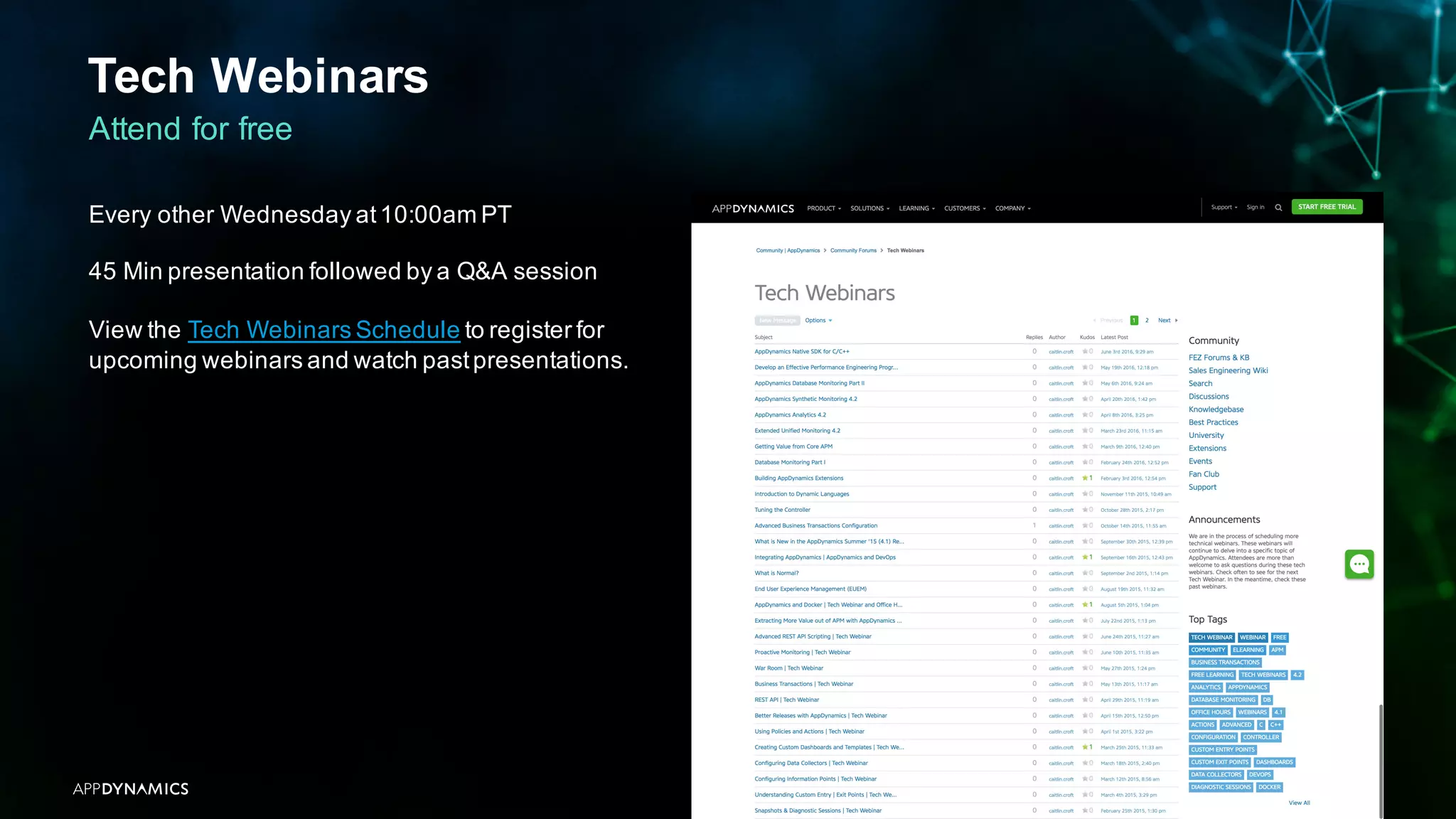The width and height of the screenshot is (1456, 819).
Task: Expand the CUSTOMERS menu
Action: click(x=965, y=208)
